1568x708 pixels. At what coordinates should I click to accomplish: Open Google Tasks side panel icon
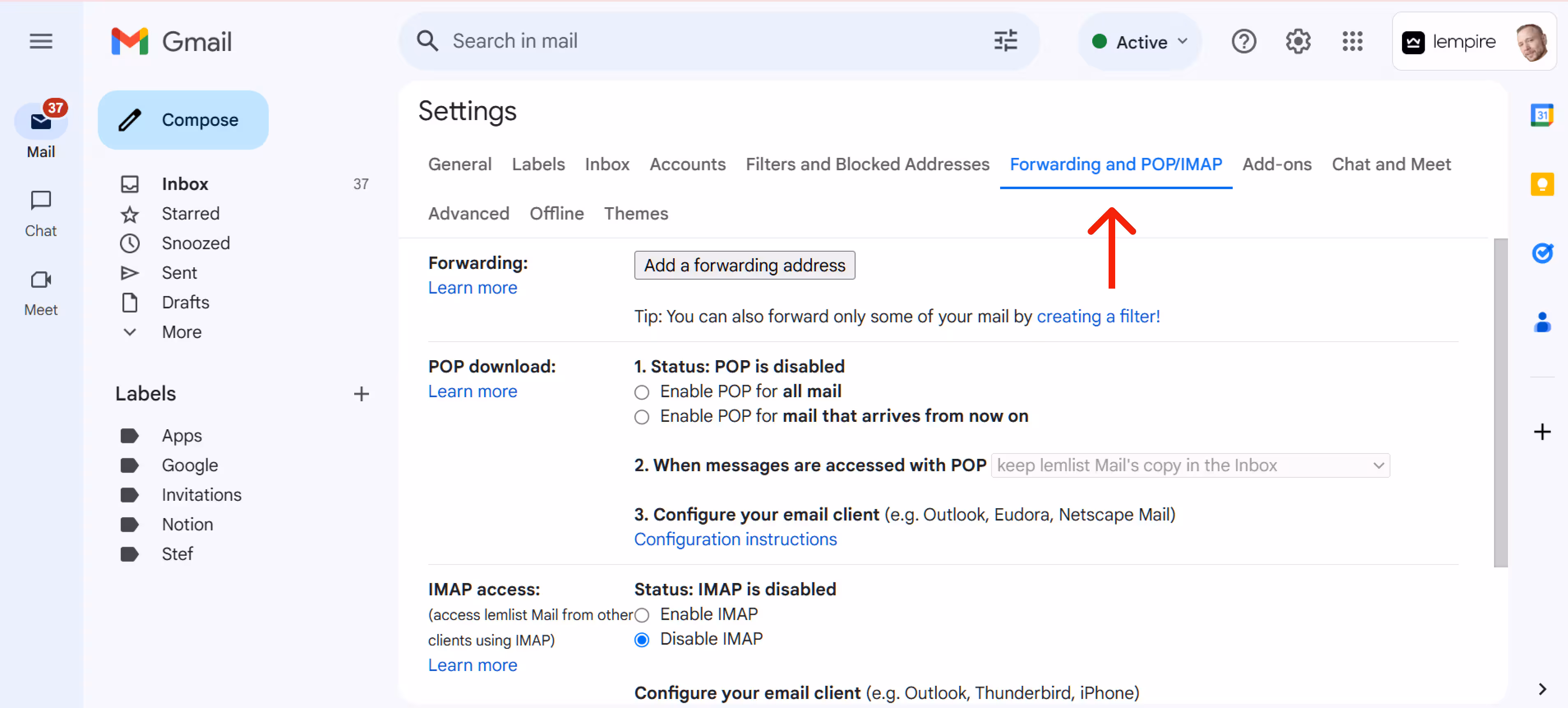[1542, 253]
